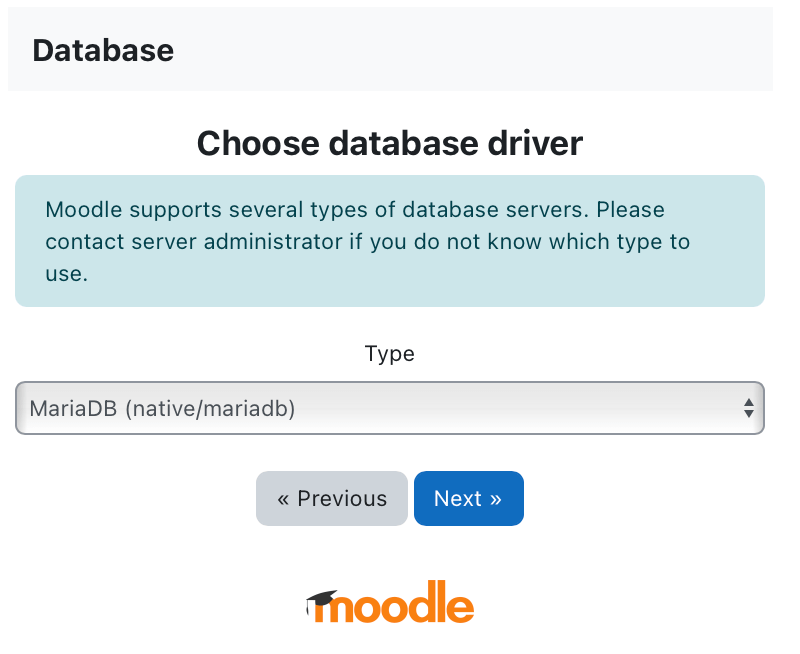Click the down arrow of the Type stepper
This screenshot has height=654, width=800.
coord(749,413)
